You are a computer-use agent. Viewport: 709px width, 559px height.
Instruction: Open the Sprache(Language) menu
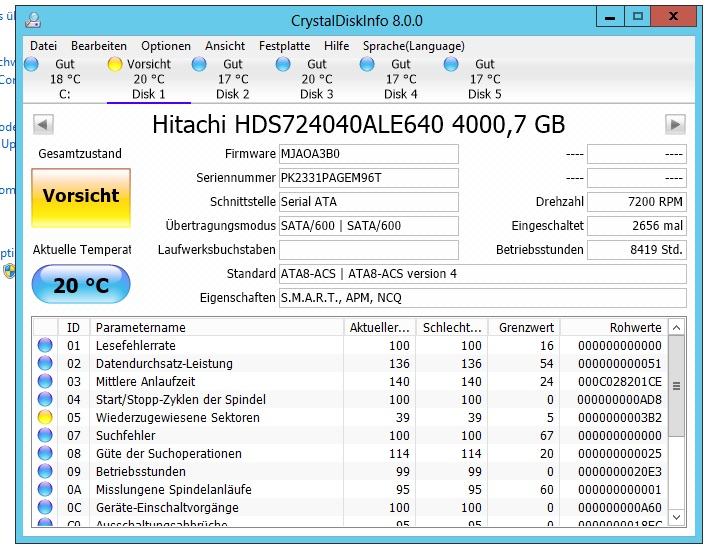(x=413, y=46)
